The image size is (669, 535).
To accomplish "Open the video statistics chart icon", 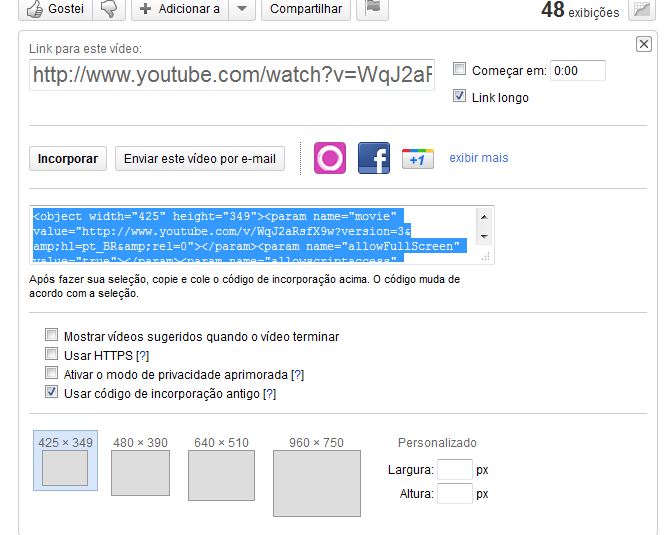I will point(642,9).
